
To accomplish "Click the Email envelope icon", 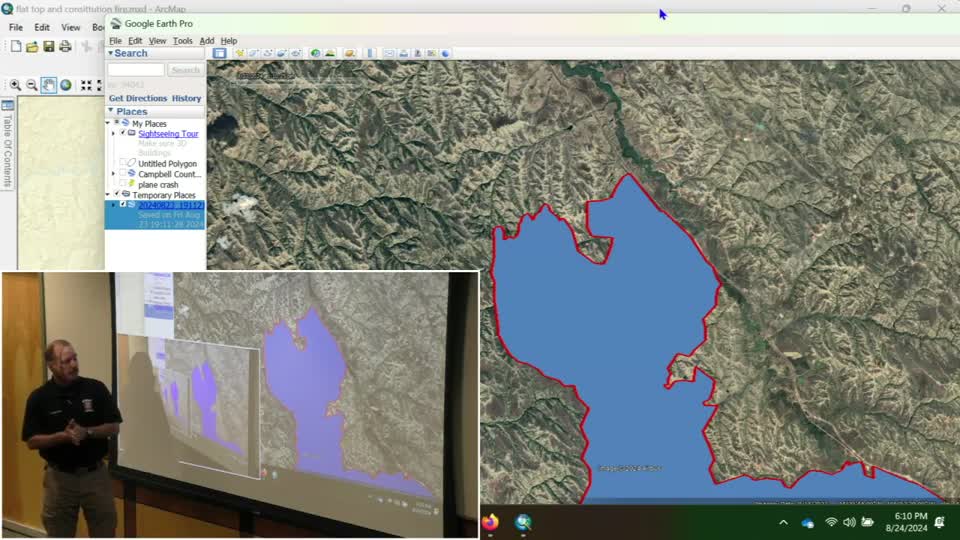I will coord(389,53).
